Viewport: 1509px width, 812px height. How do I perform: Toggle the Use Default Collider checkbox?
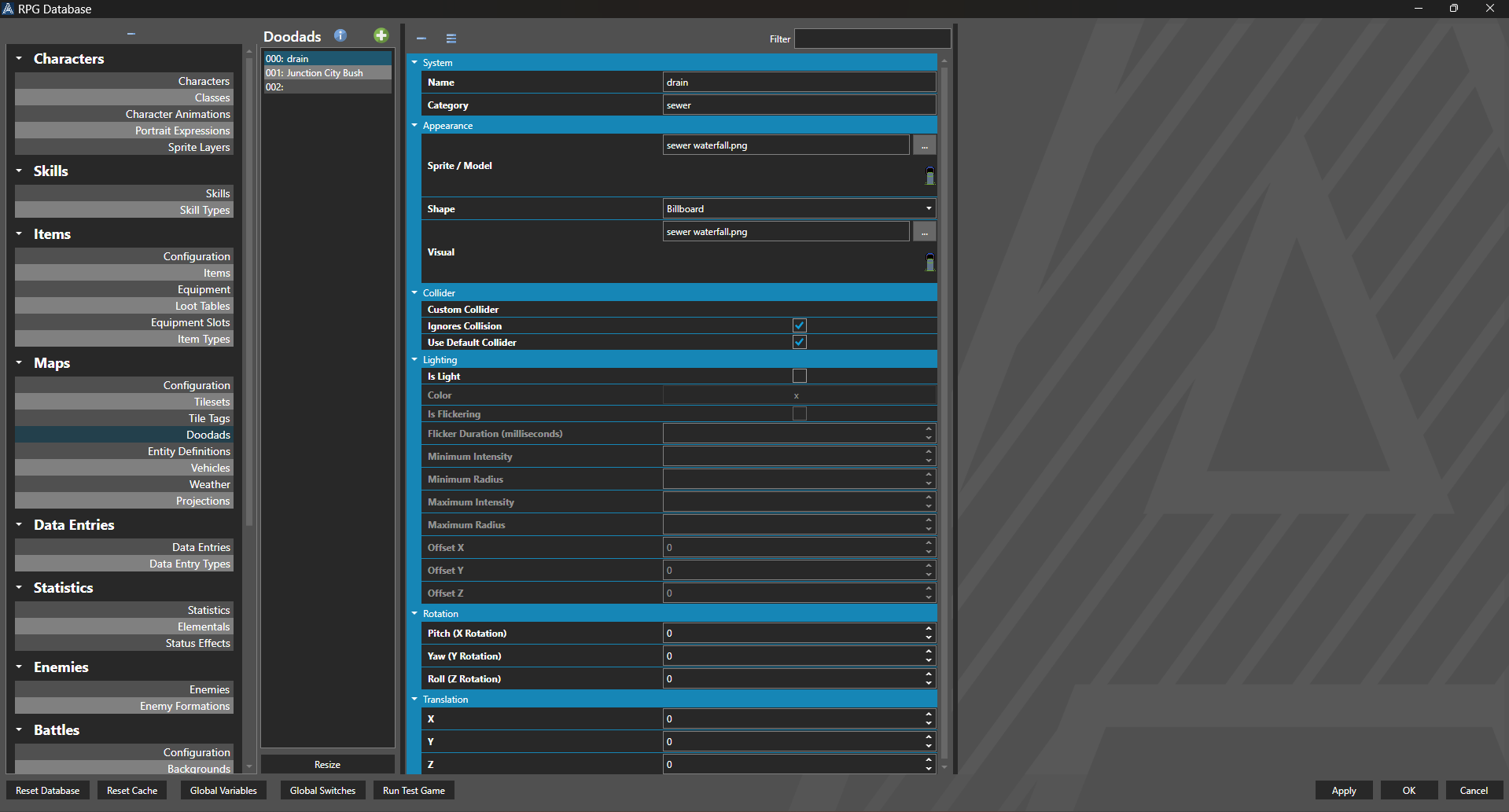[800, 342]
